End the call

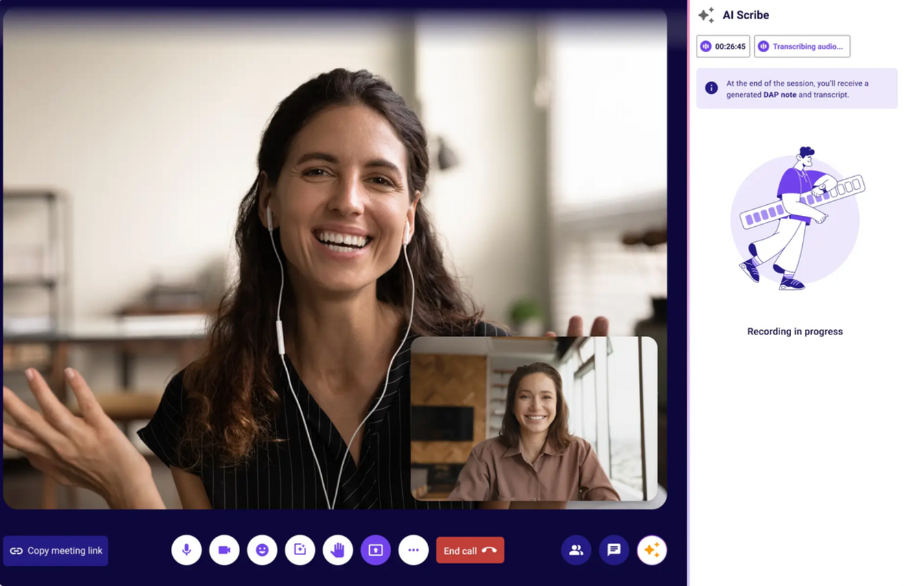tap(470, 550)
